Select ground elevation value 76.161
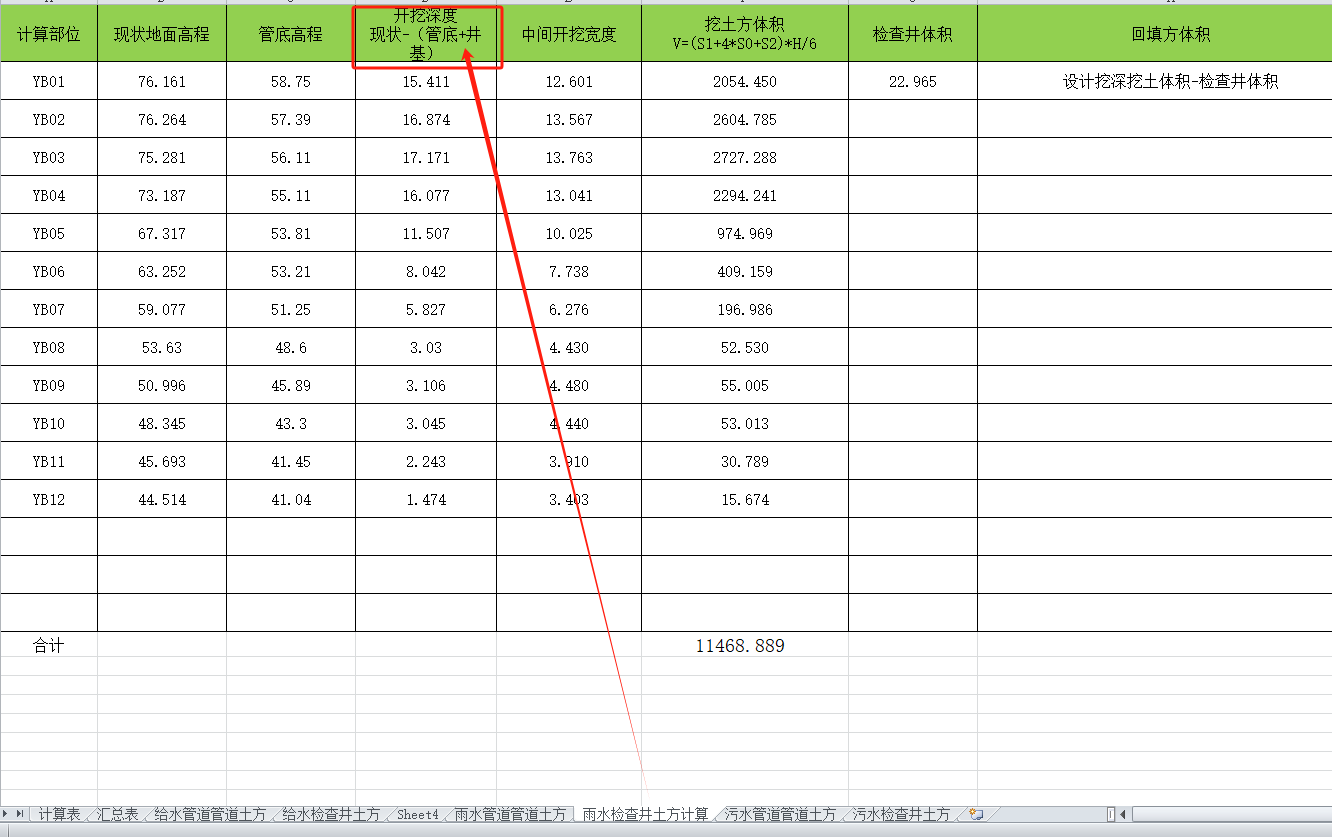 [x=162, y=81]
